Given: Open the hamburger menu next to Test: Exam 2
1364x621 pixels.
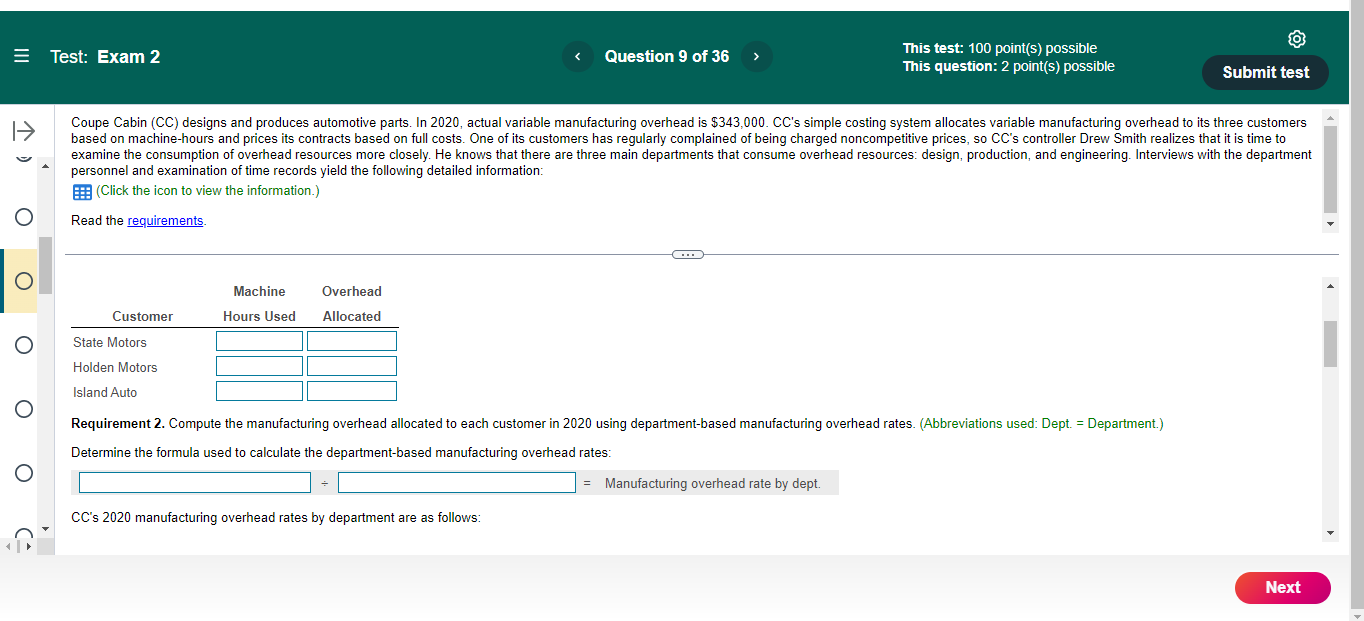Looking at the screenshot, I should tap(21, 56).
